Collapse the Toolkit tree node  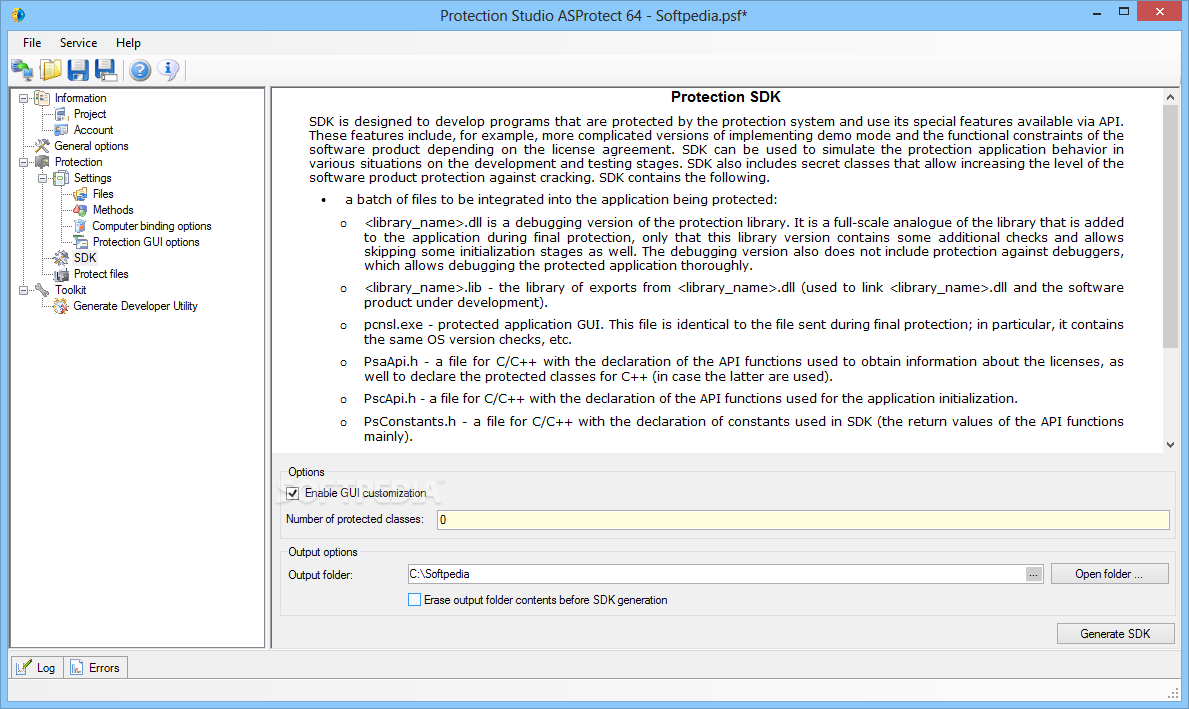pos(24,290)
